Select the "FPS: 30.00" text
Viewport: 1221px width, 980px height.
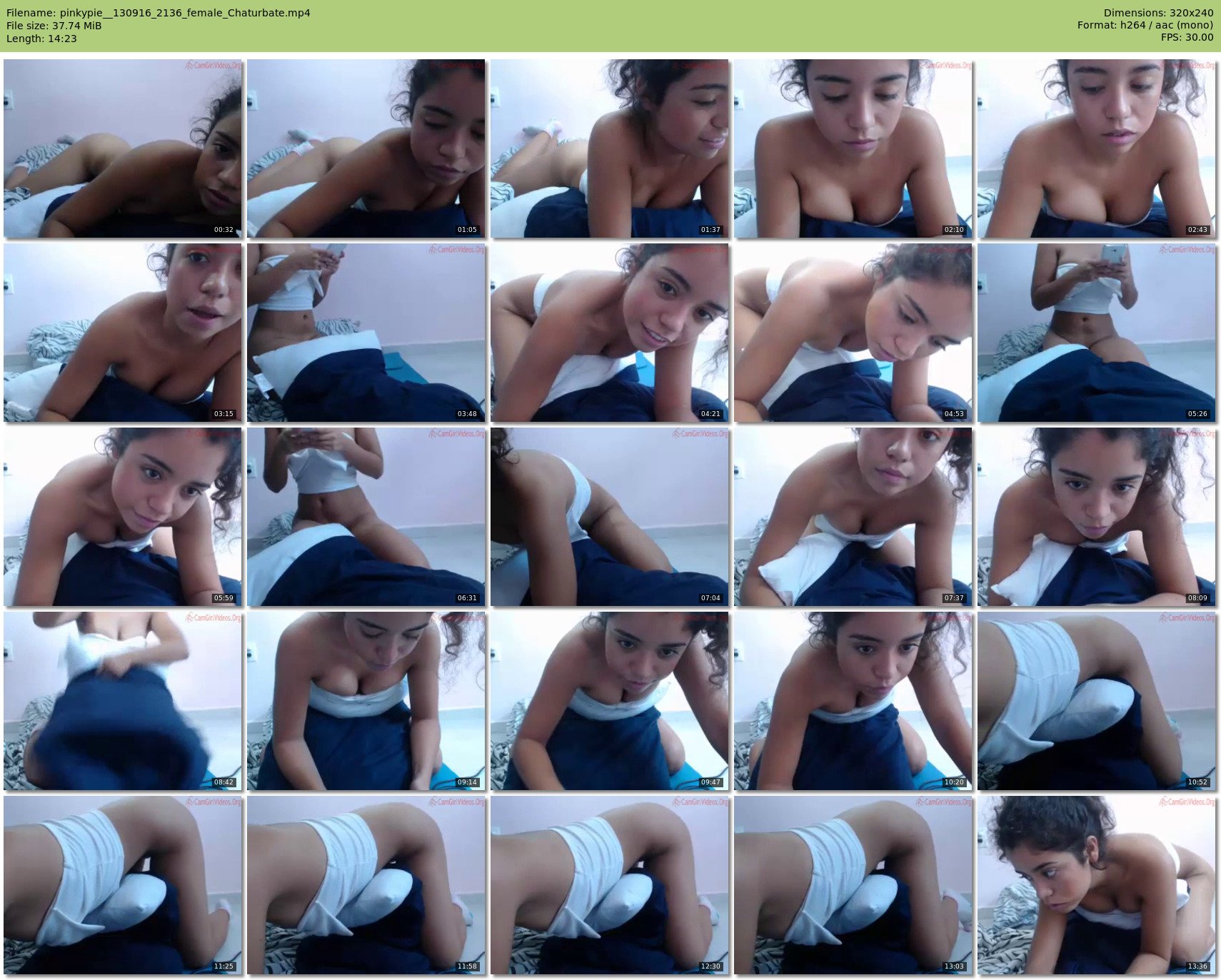1187,37
